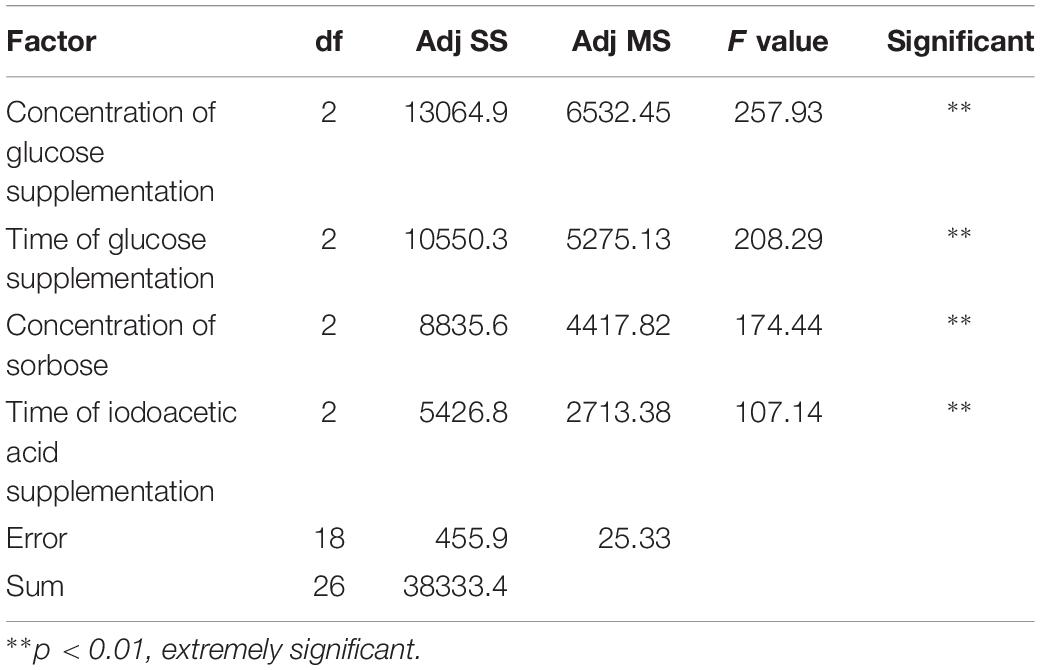Select the Adj MS column header

click(x=621, y=42)
